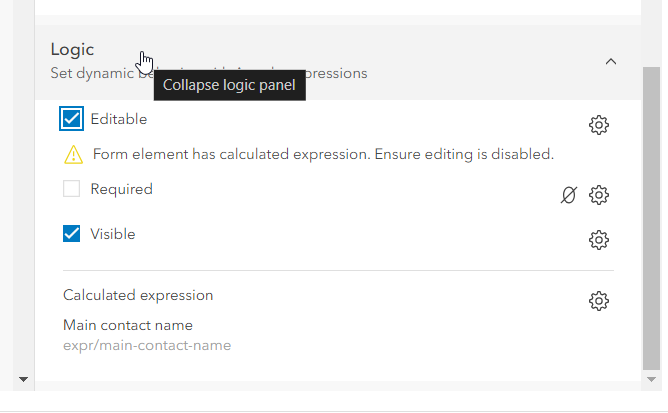Select the Main contact name expression
This screenshot has width=668, height=413.
128,325
